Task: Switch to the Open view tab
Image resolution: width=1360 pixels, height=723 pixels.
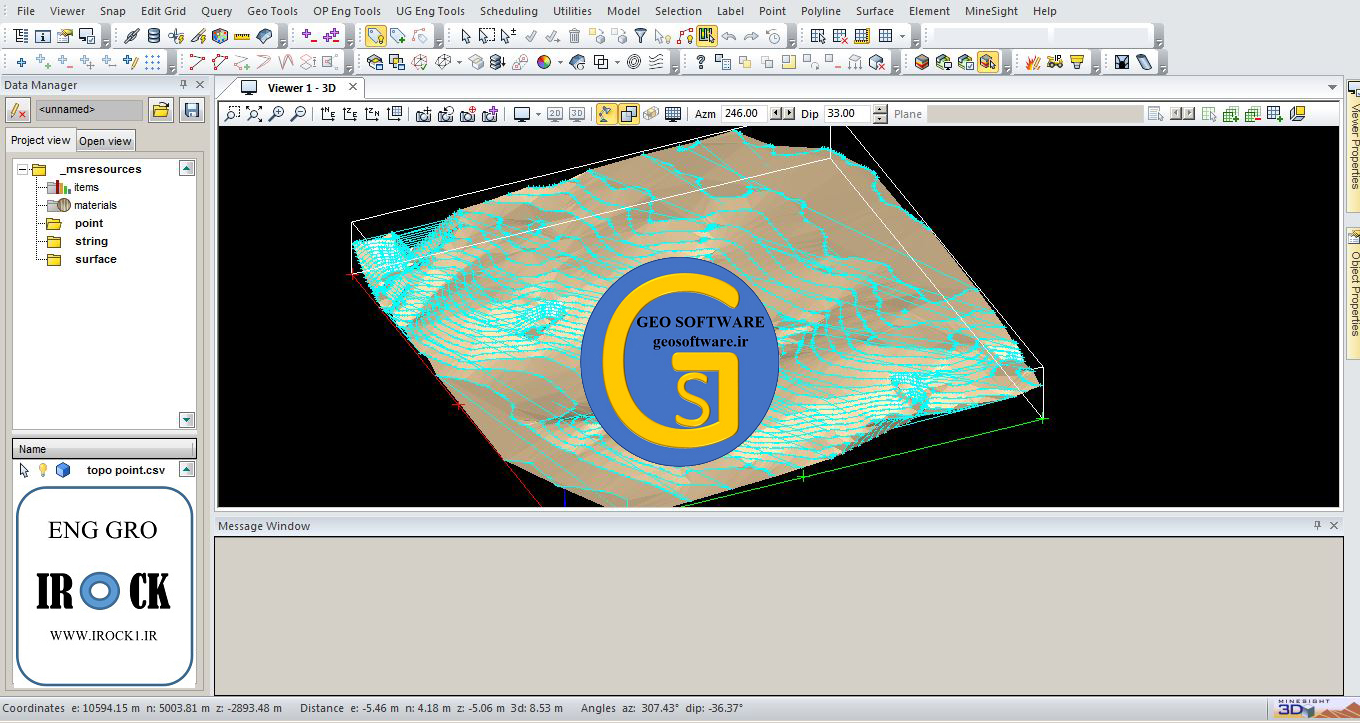Action: click(x=106, y=141)
